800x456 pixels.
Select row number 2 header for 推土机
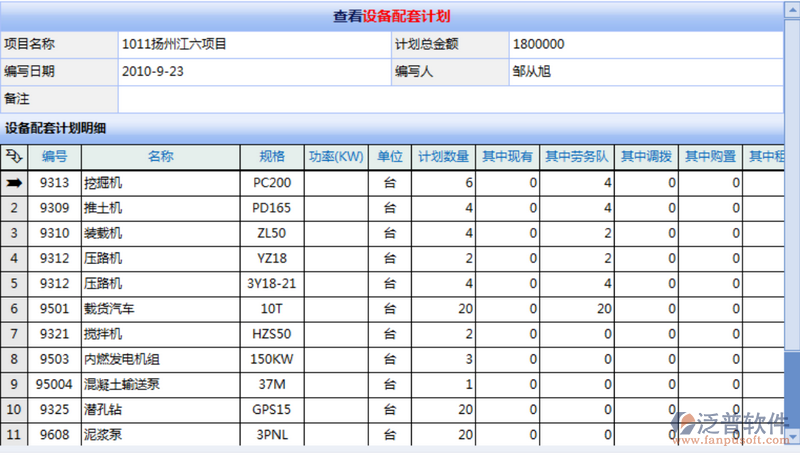(x=15, y=208)
